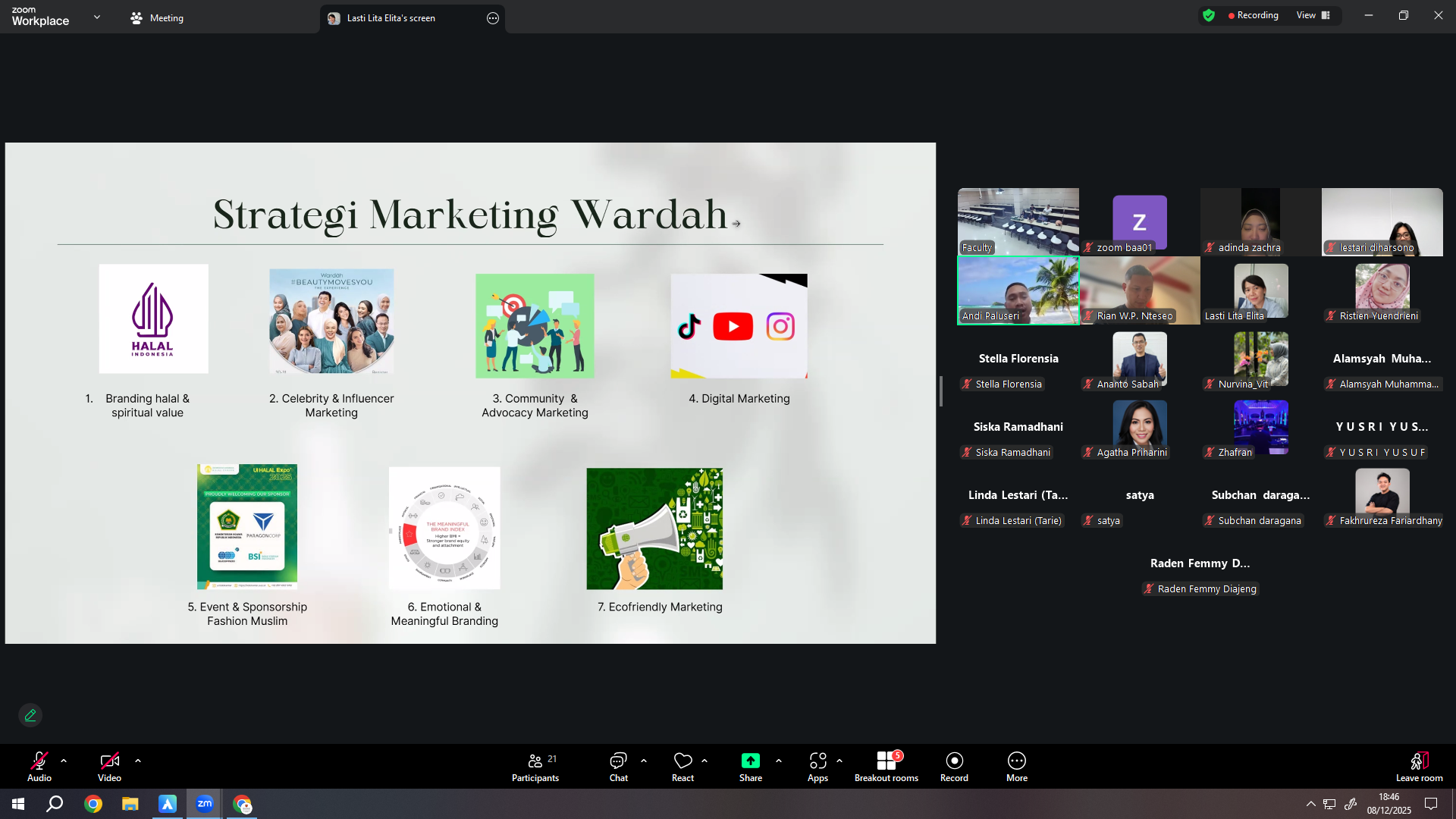
Task: Click the green Share screen button
Action: [751, 766]
